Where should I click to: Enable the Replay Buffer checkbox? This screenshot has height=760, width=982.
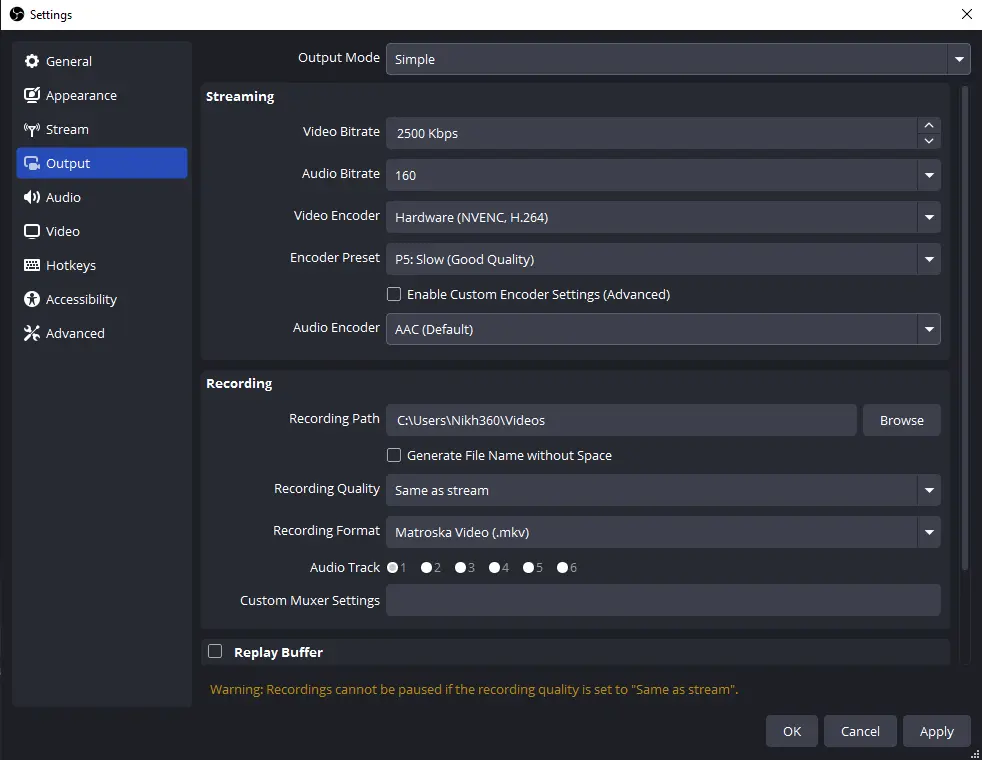[x=215, y=652]
